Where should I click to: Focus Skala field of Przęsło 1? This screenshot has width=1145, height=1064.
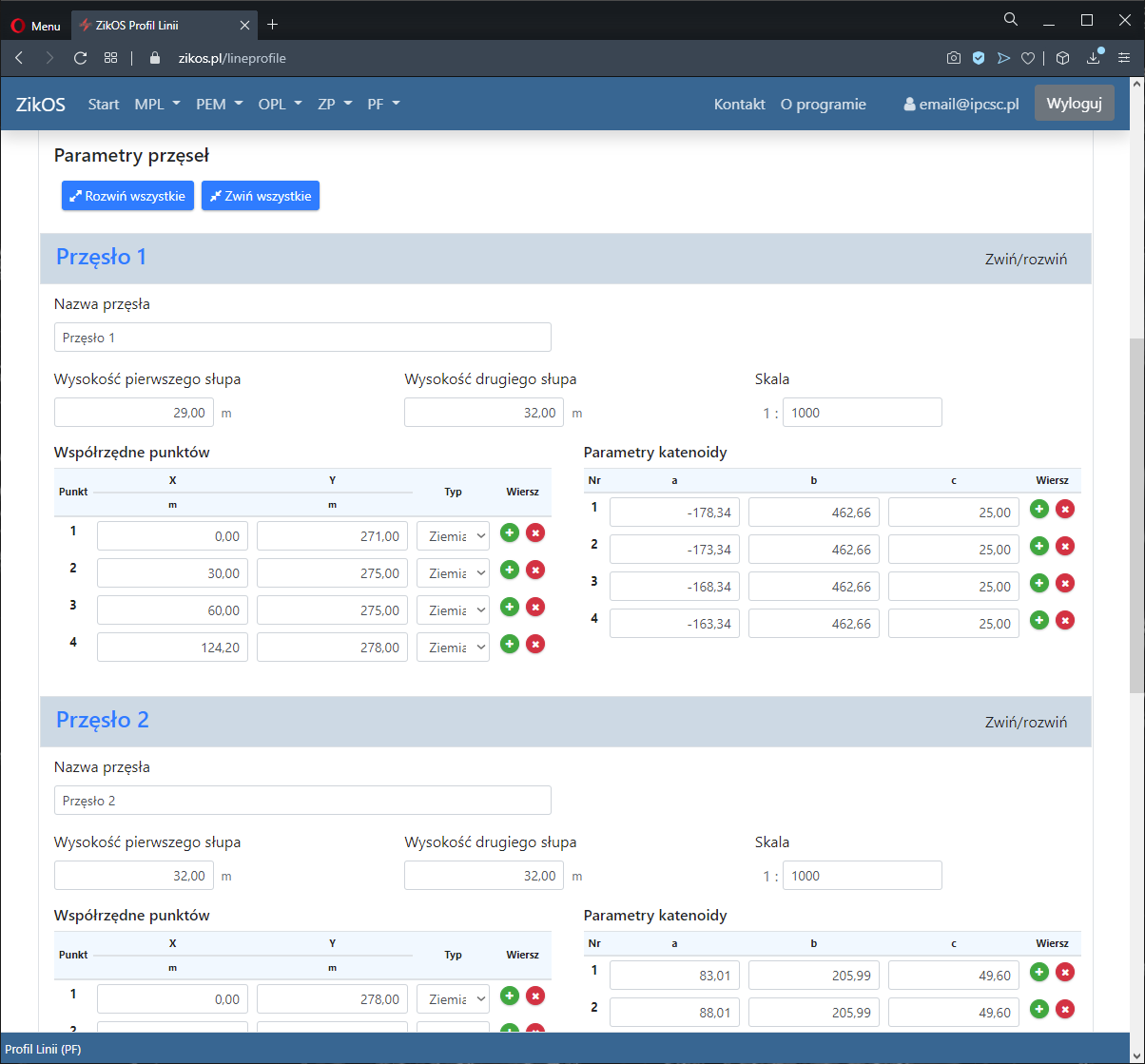[x=863, y=413]
